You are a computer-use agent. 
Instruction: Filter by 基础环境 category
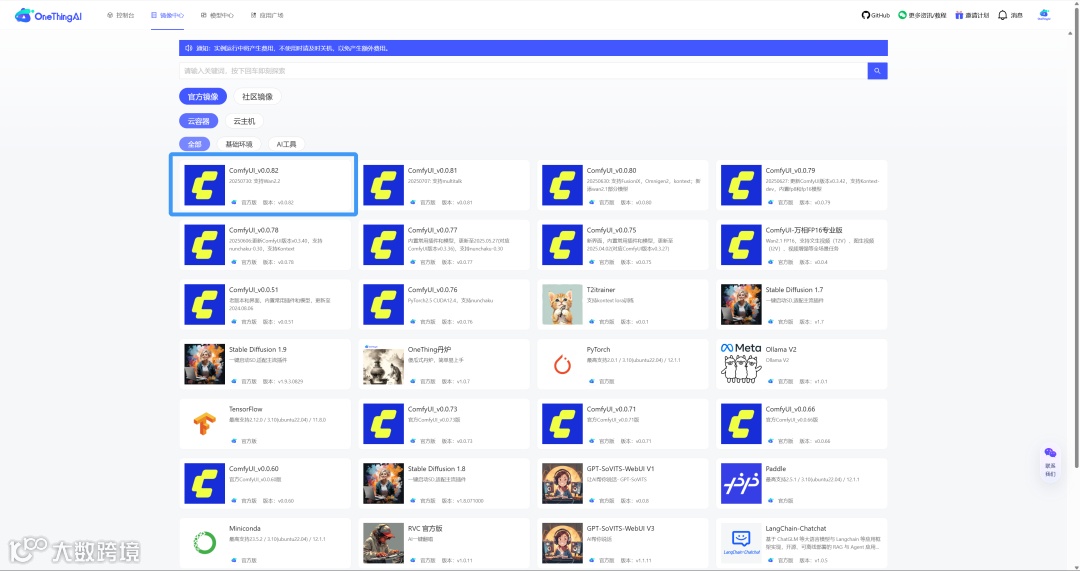239,144
